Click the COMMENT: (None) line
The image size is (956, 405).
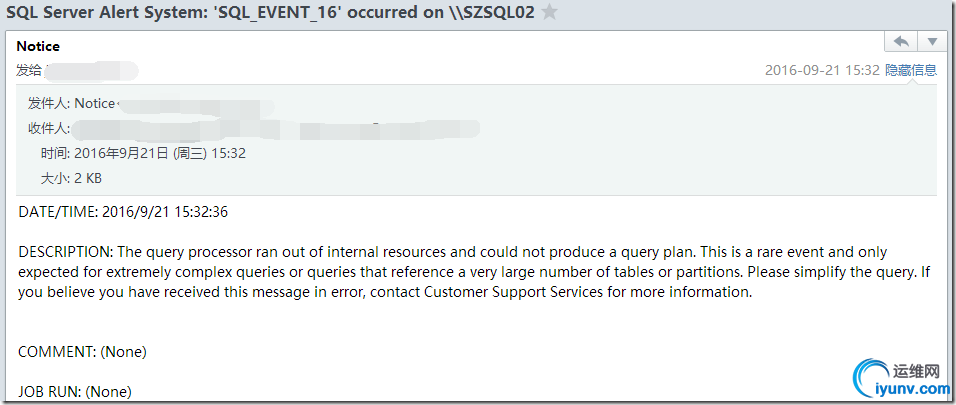coord(82,352)
